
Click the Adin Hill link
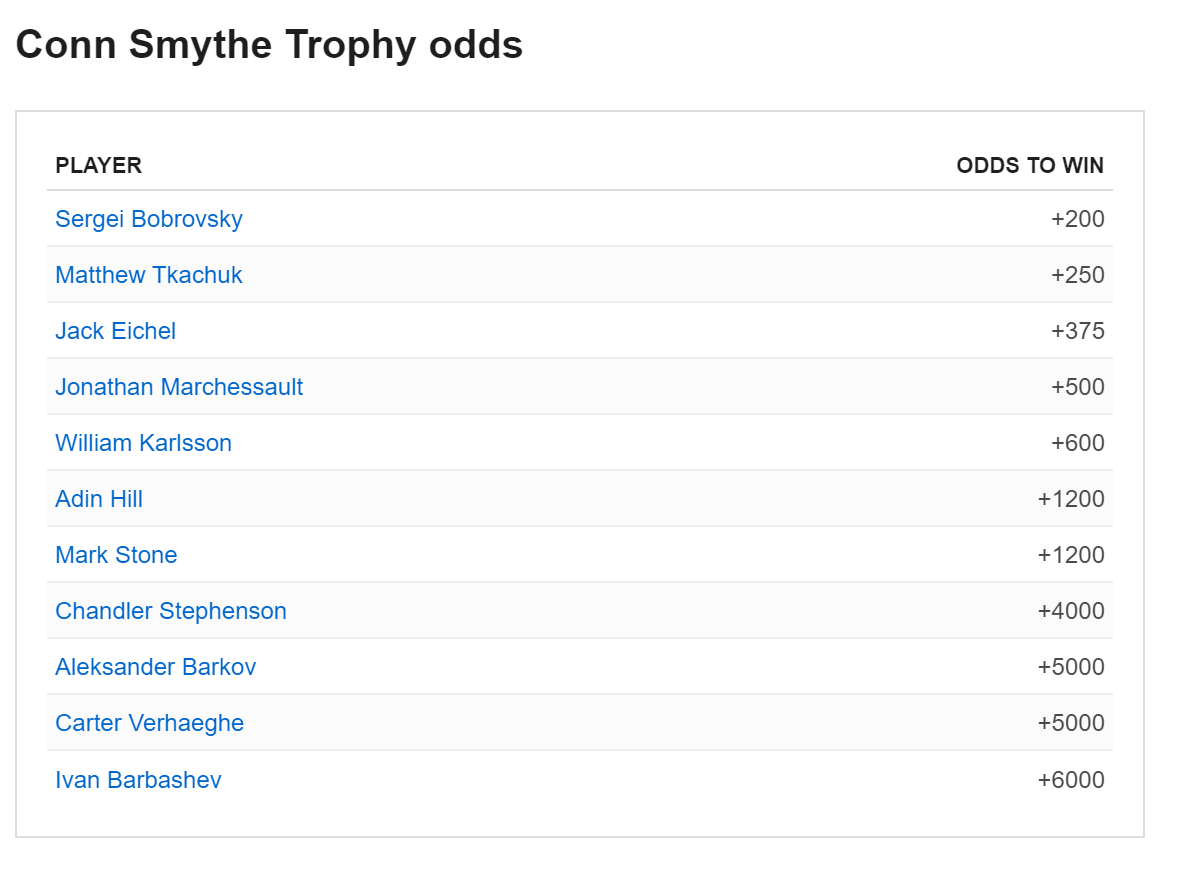coord(99,499)
